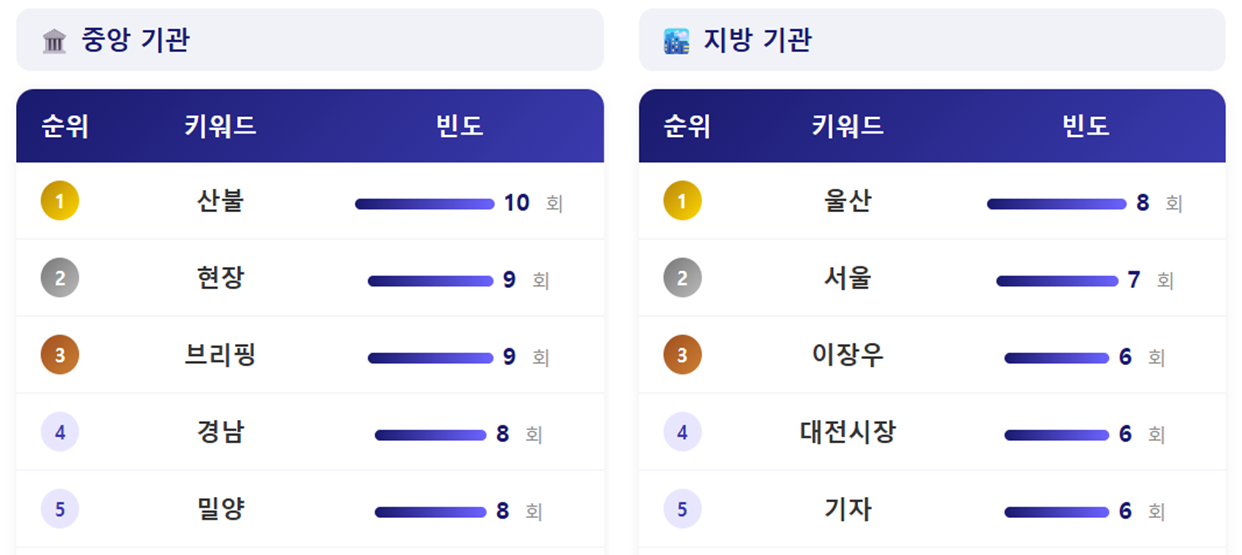Click silver rank 2 badge beside 서울
Image resolution: width=1242 pixels, height=555 pixels.
[x=682, y=279]
